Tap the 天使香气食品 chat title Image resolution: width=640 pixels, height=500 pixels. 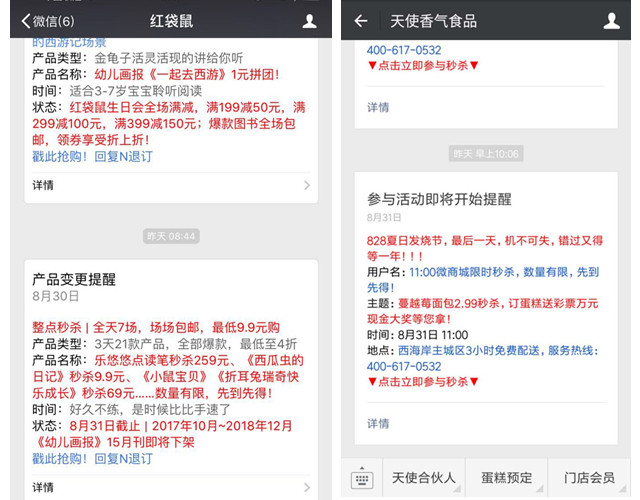(x=433, y=21)
